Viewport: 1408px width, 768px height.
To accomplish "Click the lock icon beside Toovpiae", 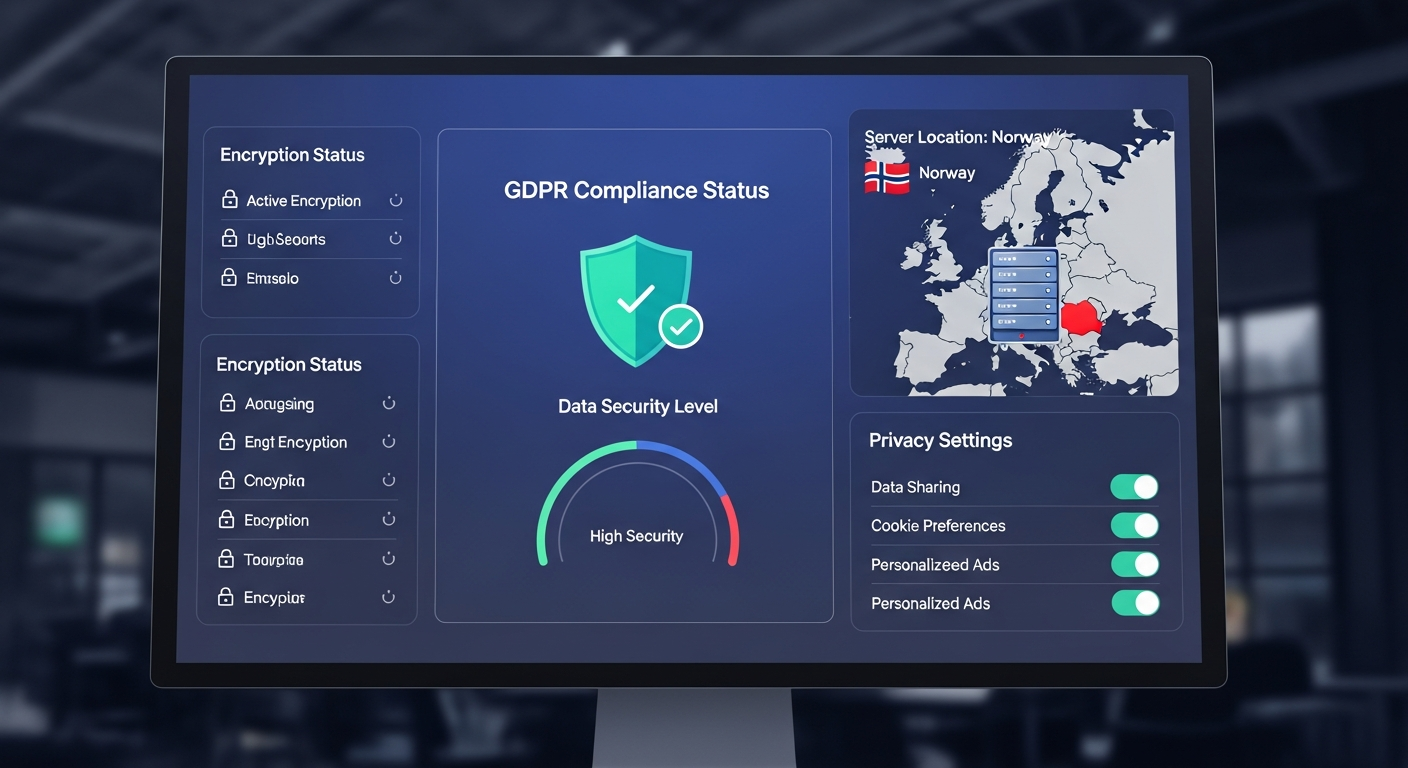I will 227,558.
